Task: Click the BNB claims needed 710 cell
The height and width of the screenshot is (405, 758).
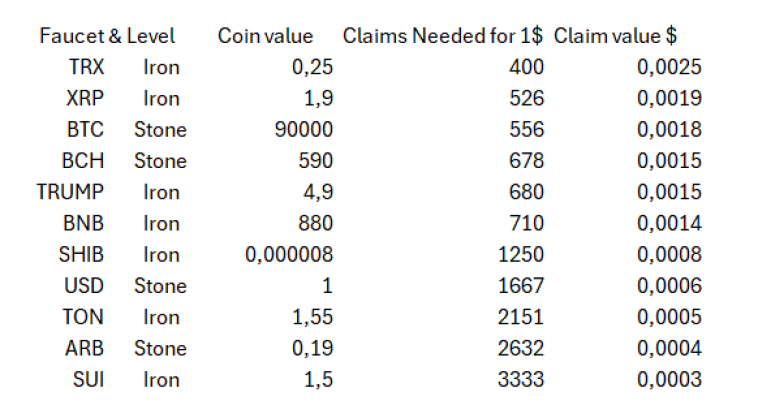Action: point(526,223)
